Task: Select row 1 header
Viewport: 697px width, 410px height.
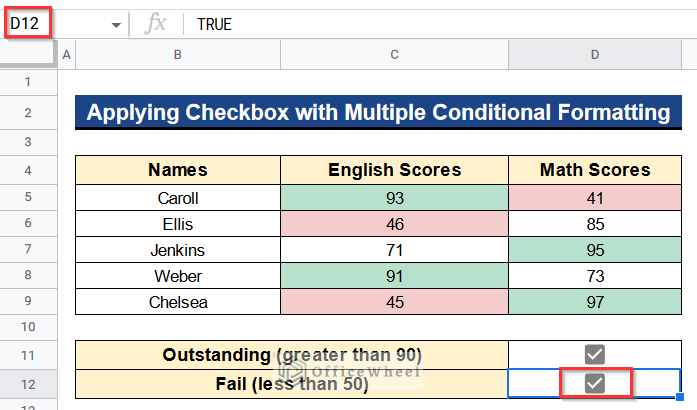Action: click(x=28, y=82)
